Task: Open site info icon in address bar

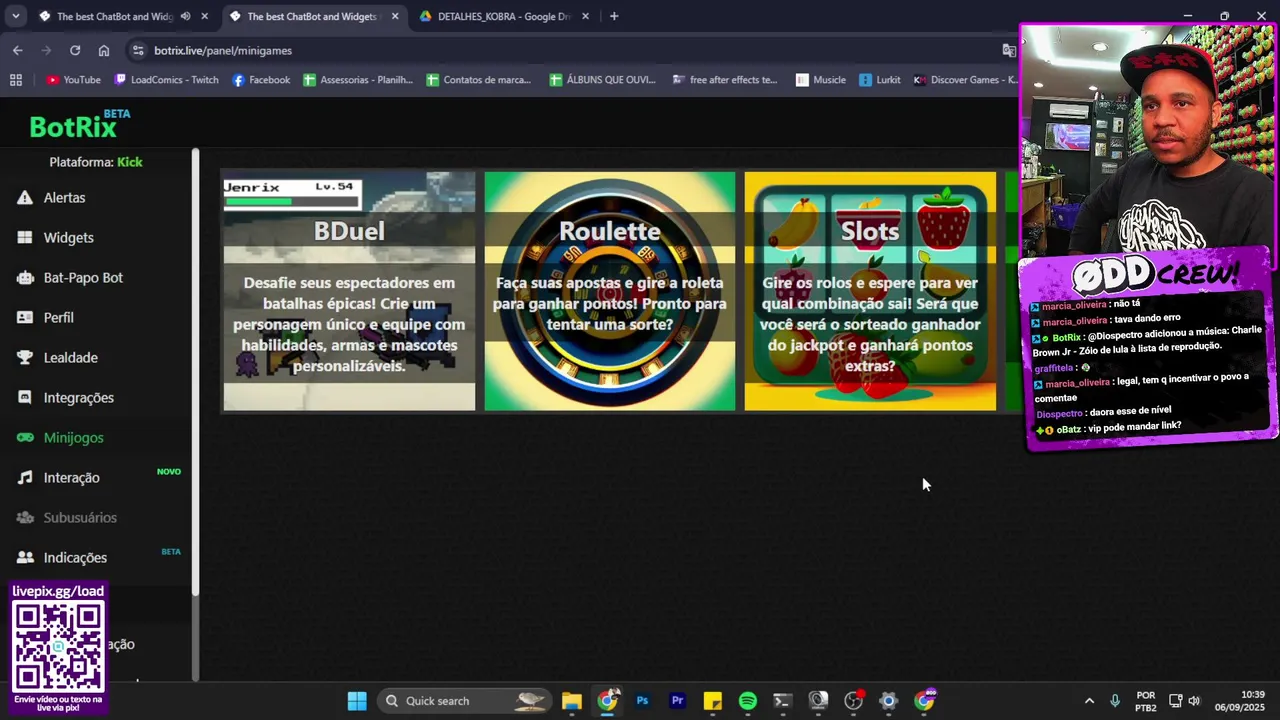Action: point(138,50)
